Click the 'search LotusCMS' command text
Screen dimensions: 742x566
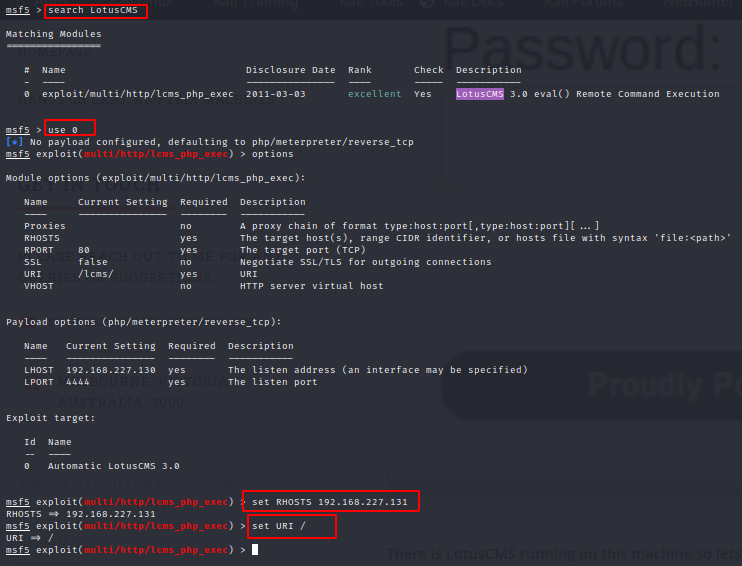(x=93, y=10)
